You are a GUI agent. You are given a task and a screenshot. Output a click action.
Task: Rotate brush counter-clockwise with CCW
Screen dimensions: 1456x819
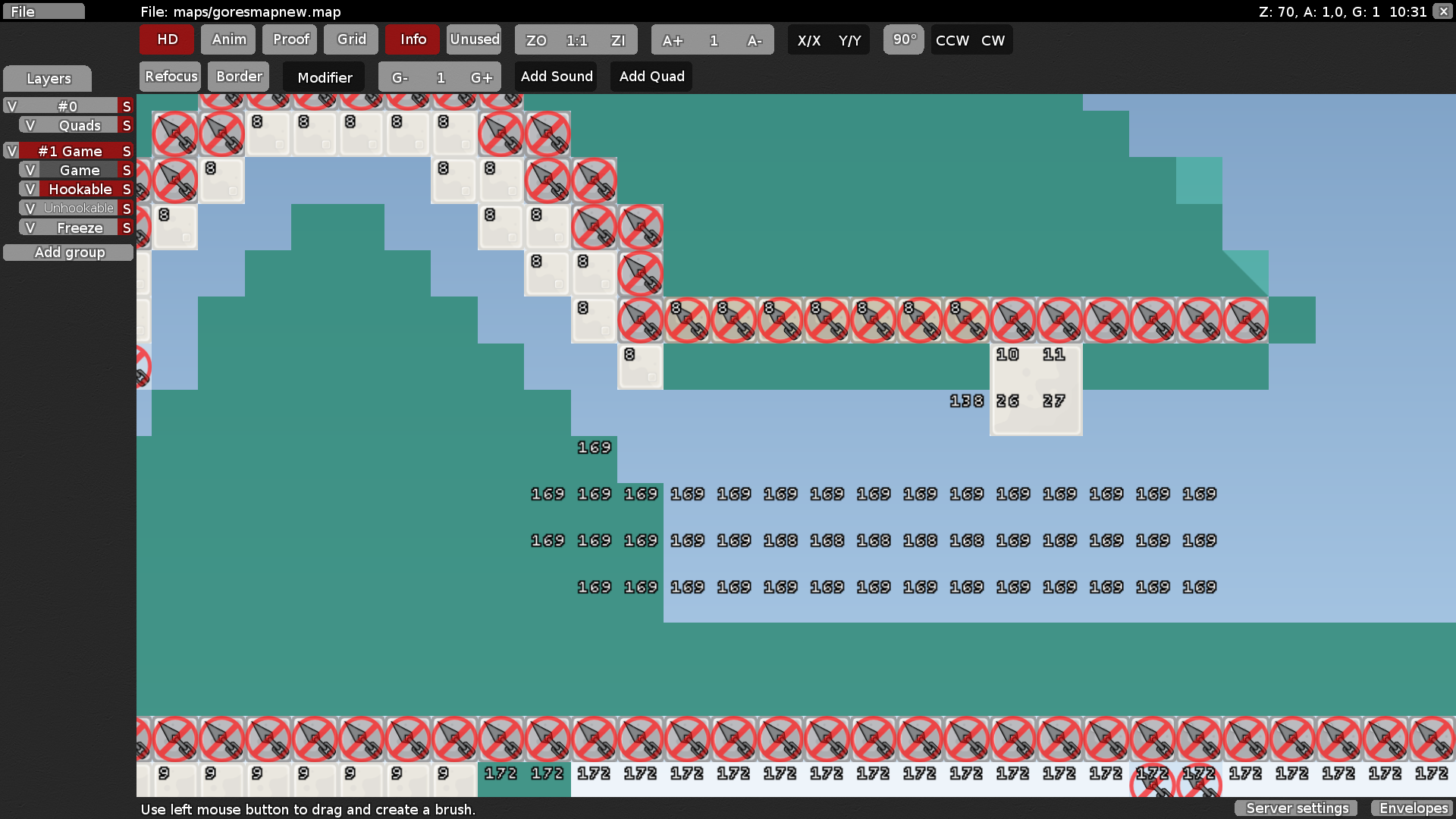pos(952,40)
